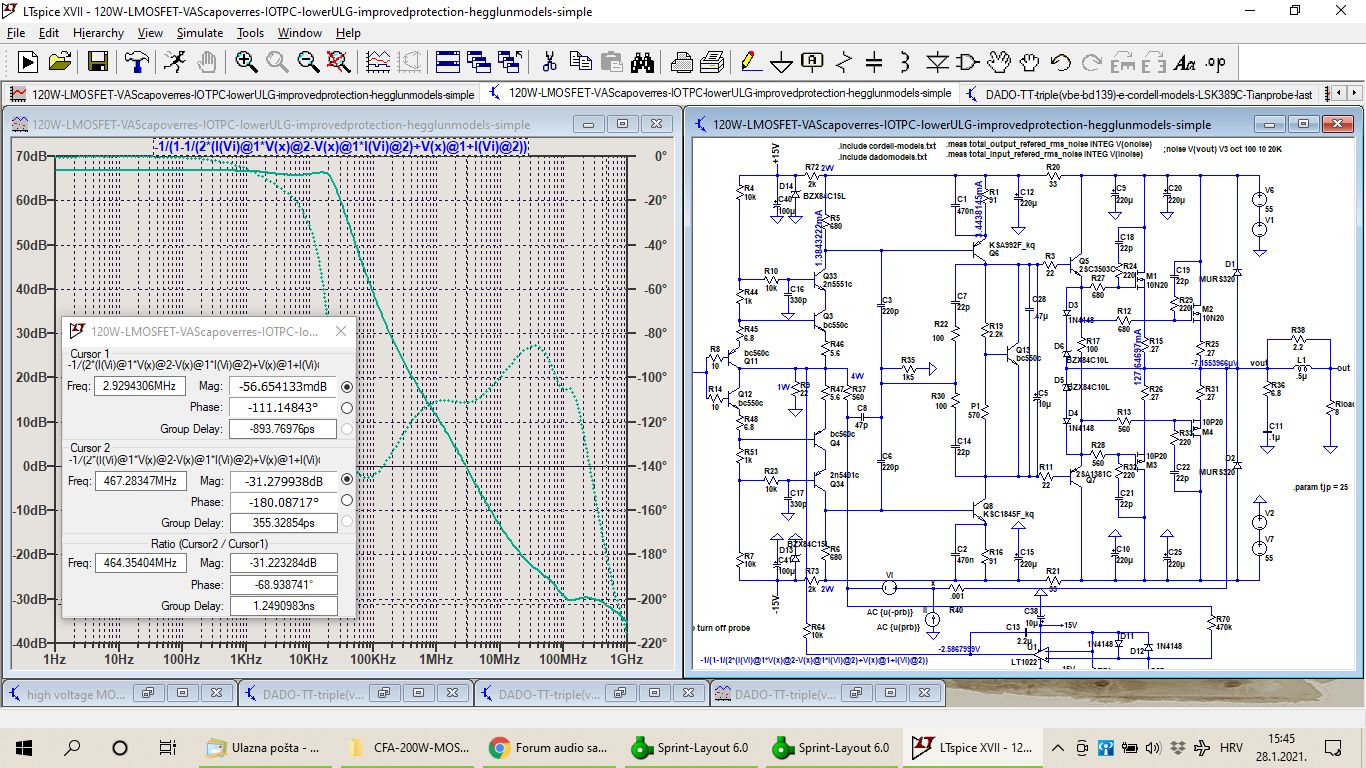The width and height of the screenshot is (1366, 768).
Task: Select the Draw Wire pencil tool
Action: 750,62
